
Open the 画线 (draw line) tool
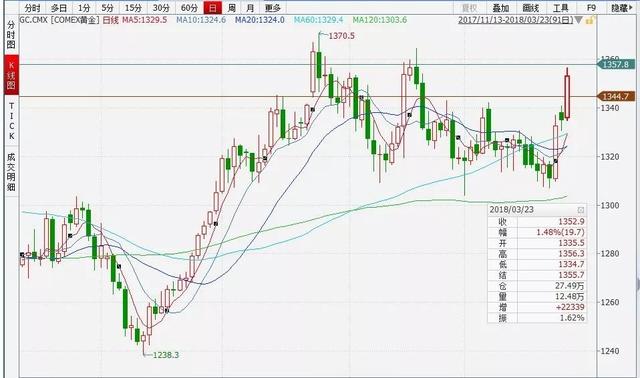[531, 8]
